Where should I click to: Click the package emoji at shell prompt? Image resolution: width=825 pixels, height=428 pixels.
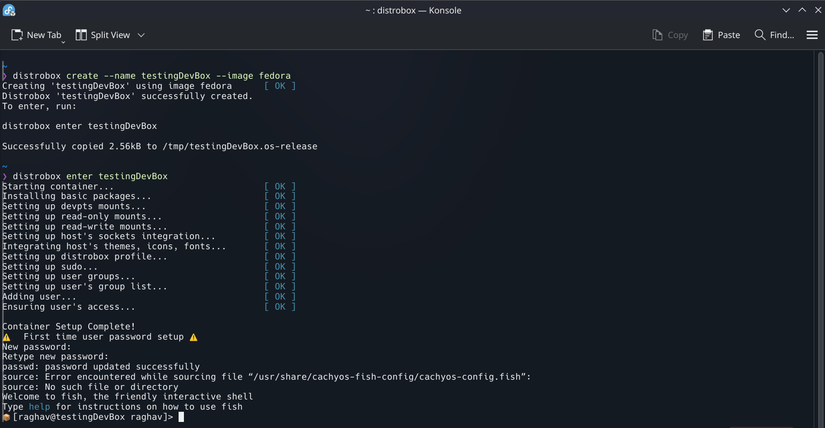click(6, 417)
